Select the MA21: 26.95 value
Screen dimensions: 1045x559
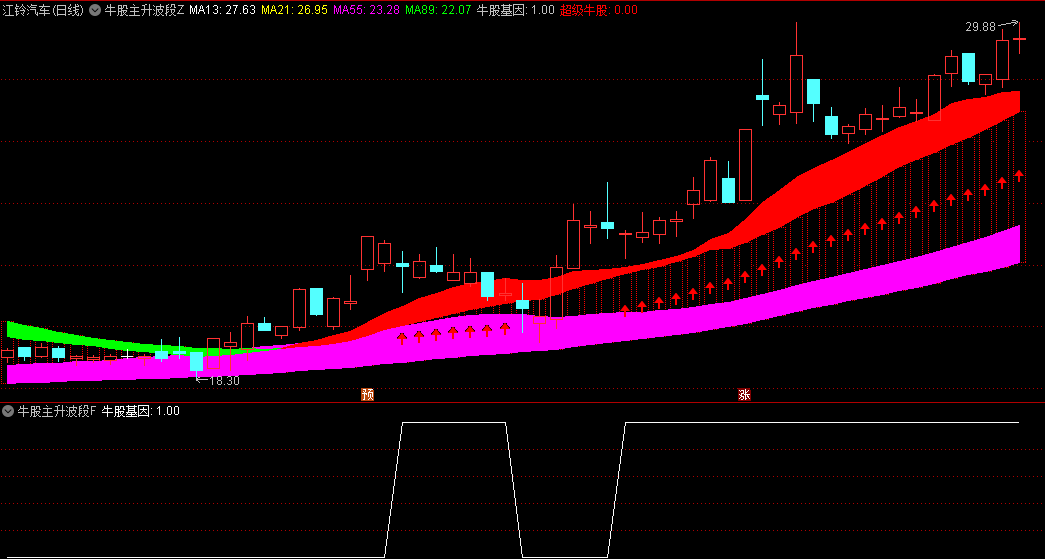tap(295, 10)
